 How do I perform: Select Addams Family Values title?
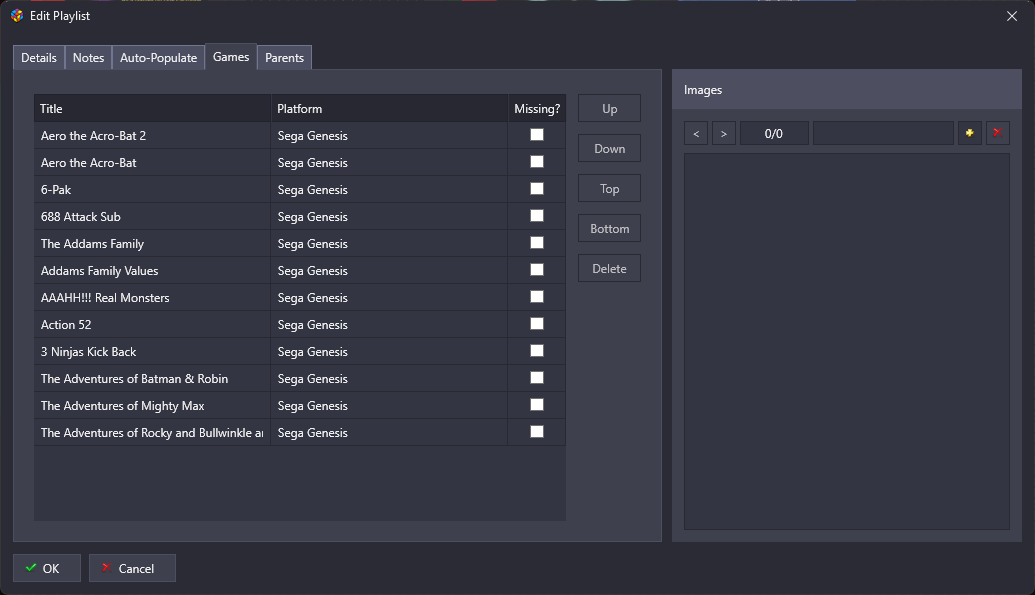tap(100, 271)
